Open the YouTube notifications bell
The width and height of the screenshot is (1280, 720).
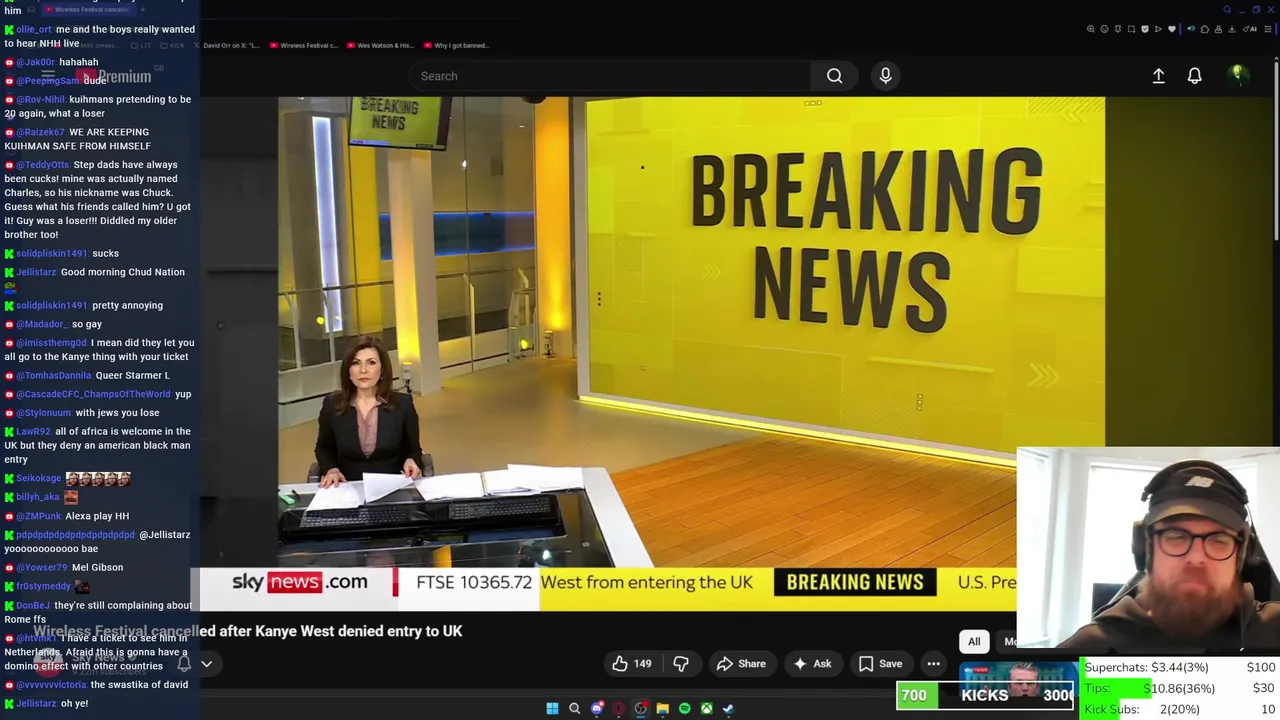[1194, 76]
